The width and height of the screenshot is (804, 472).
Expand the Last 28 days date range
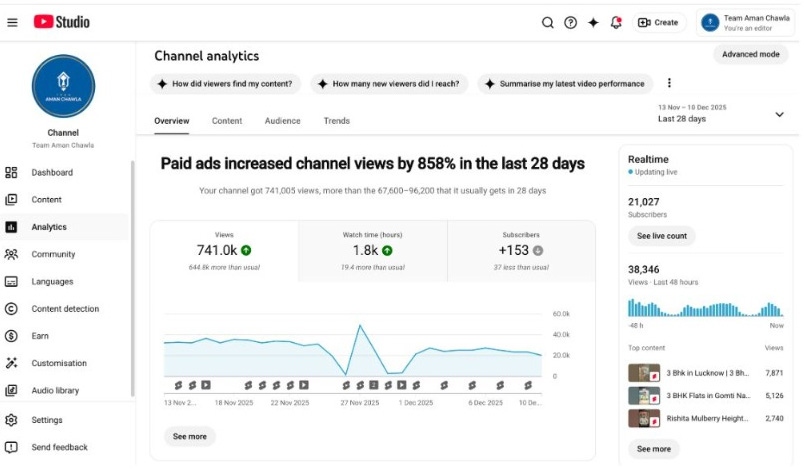(779, 114)
